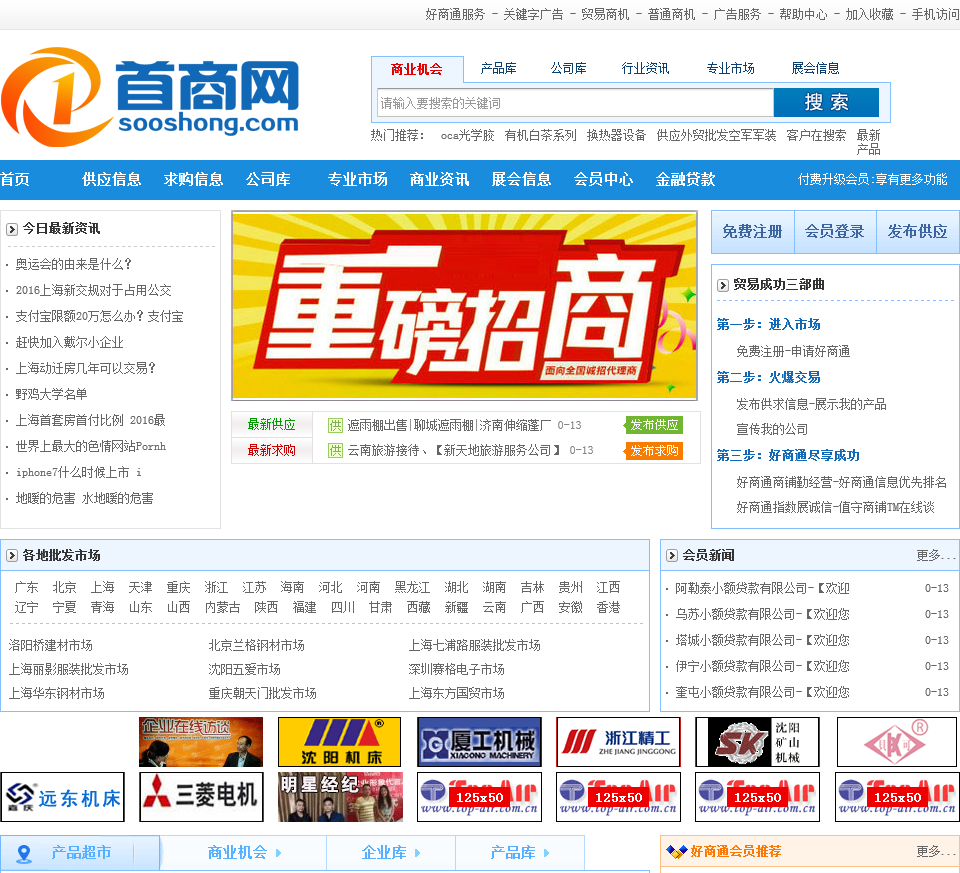
Task: Open the 明星经纪 photo ad
Action: (x=340, y=797)
